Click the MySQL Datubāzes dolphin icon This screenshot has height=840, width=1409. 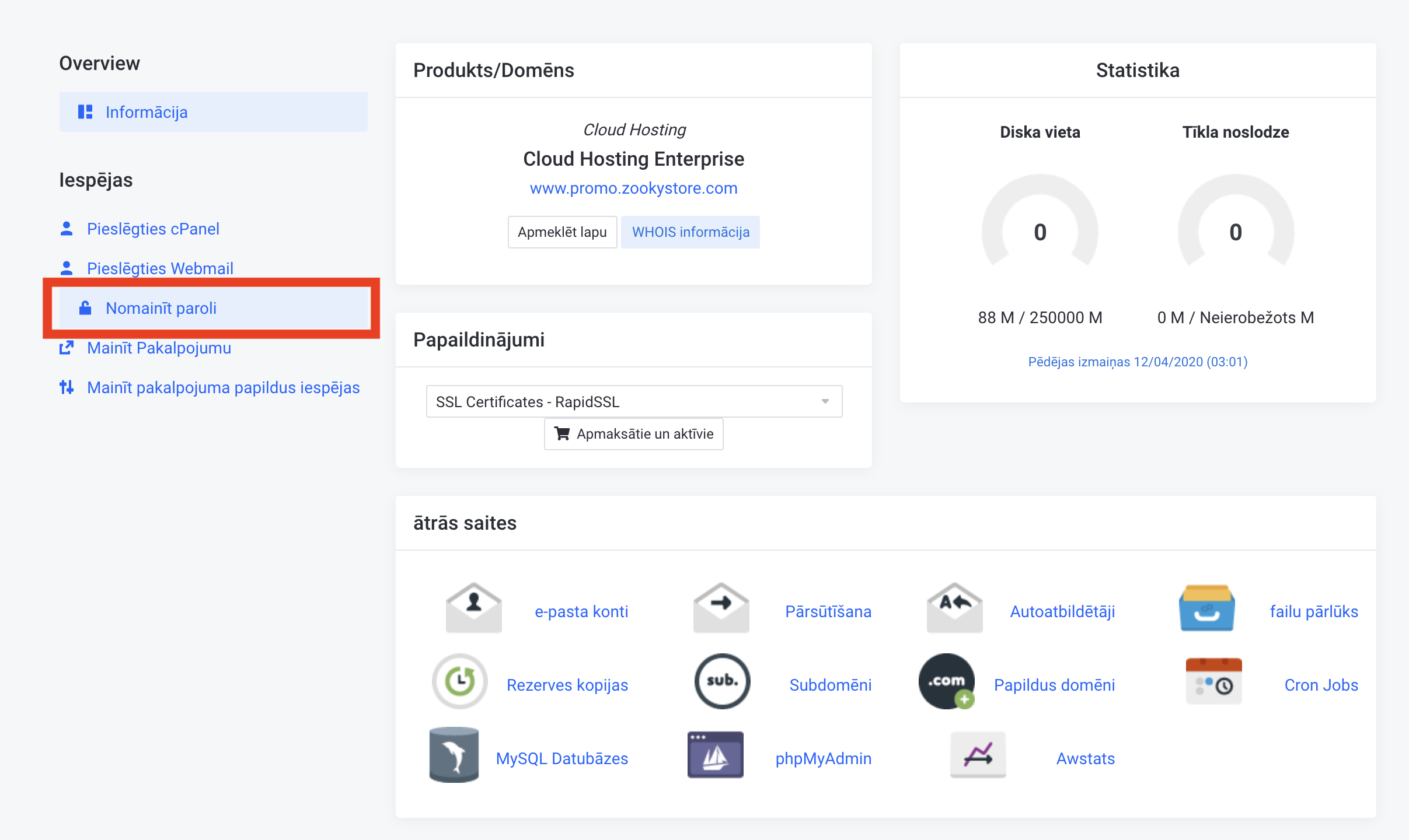(x=454, y=755)
